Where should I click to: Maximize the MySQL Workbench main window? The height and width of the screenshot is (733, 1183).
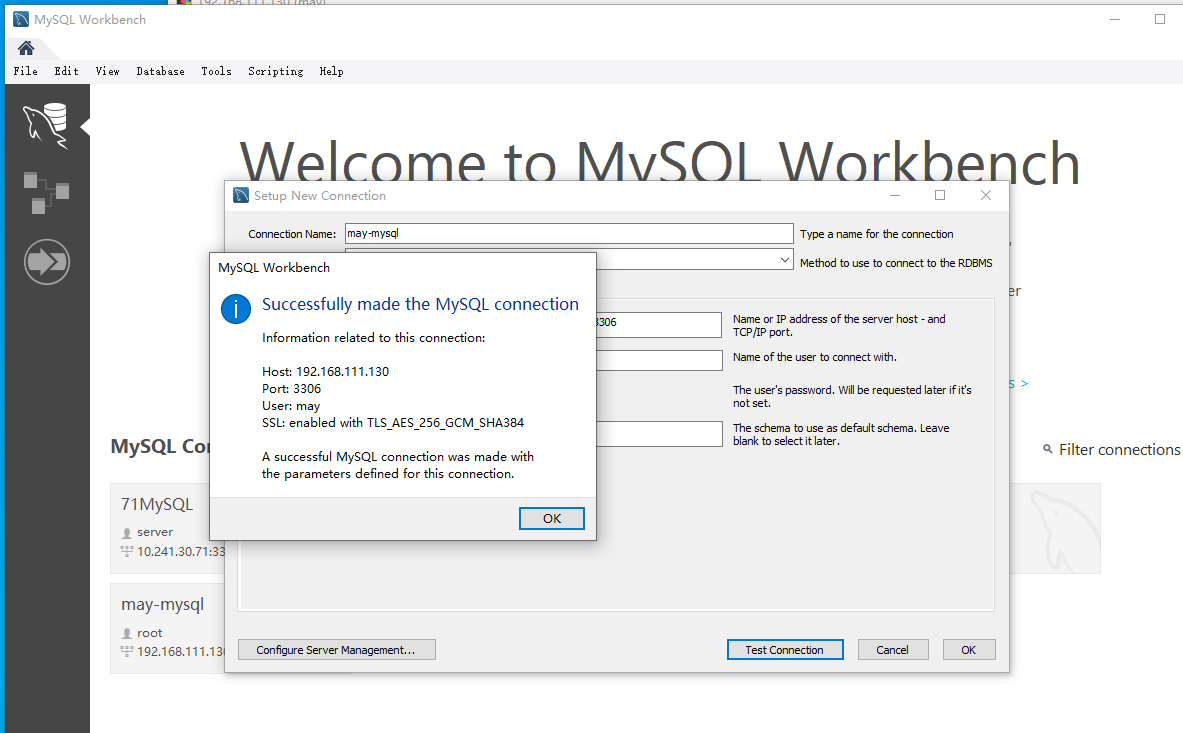[1160, 19]
